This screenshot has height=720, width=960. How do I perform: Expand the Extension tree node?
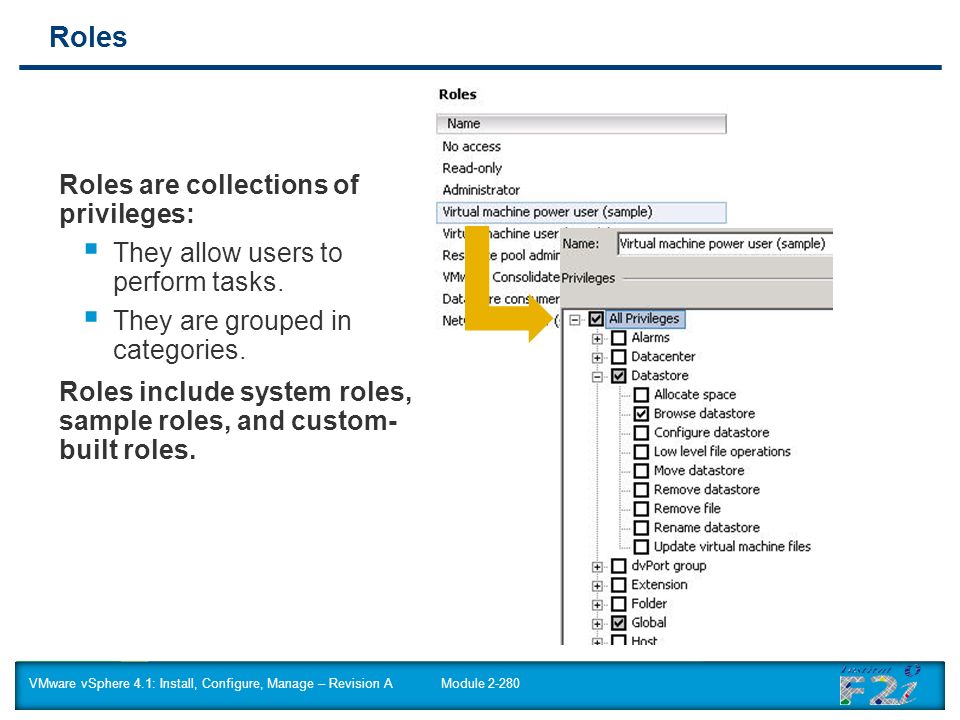coord(597,586)
